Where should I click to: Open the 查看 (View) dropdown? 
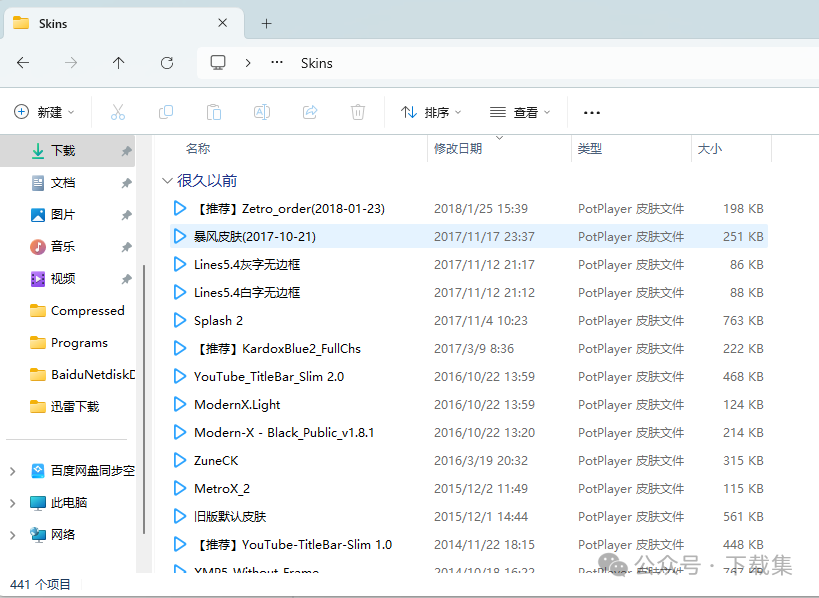click(520, 112)
